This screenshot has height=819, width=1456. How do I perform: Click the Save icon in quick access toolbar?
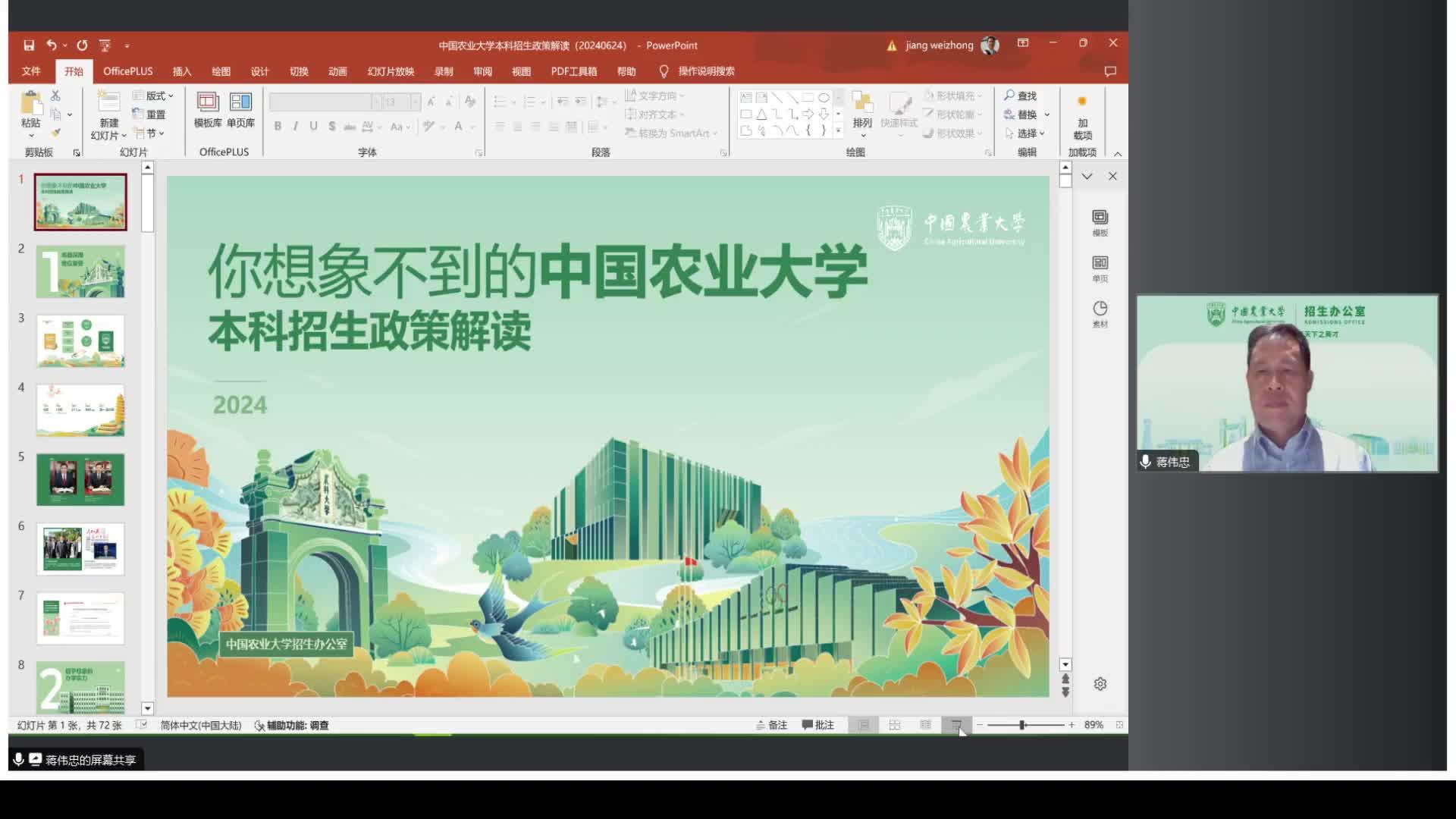(x=29, y=45)
